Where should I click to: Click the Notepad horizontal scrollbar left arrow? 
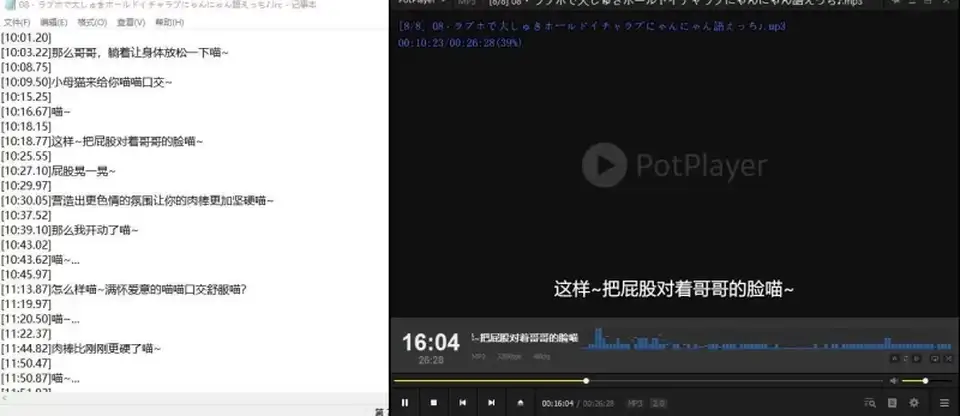pyautogui.click(x=4, y=398)
